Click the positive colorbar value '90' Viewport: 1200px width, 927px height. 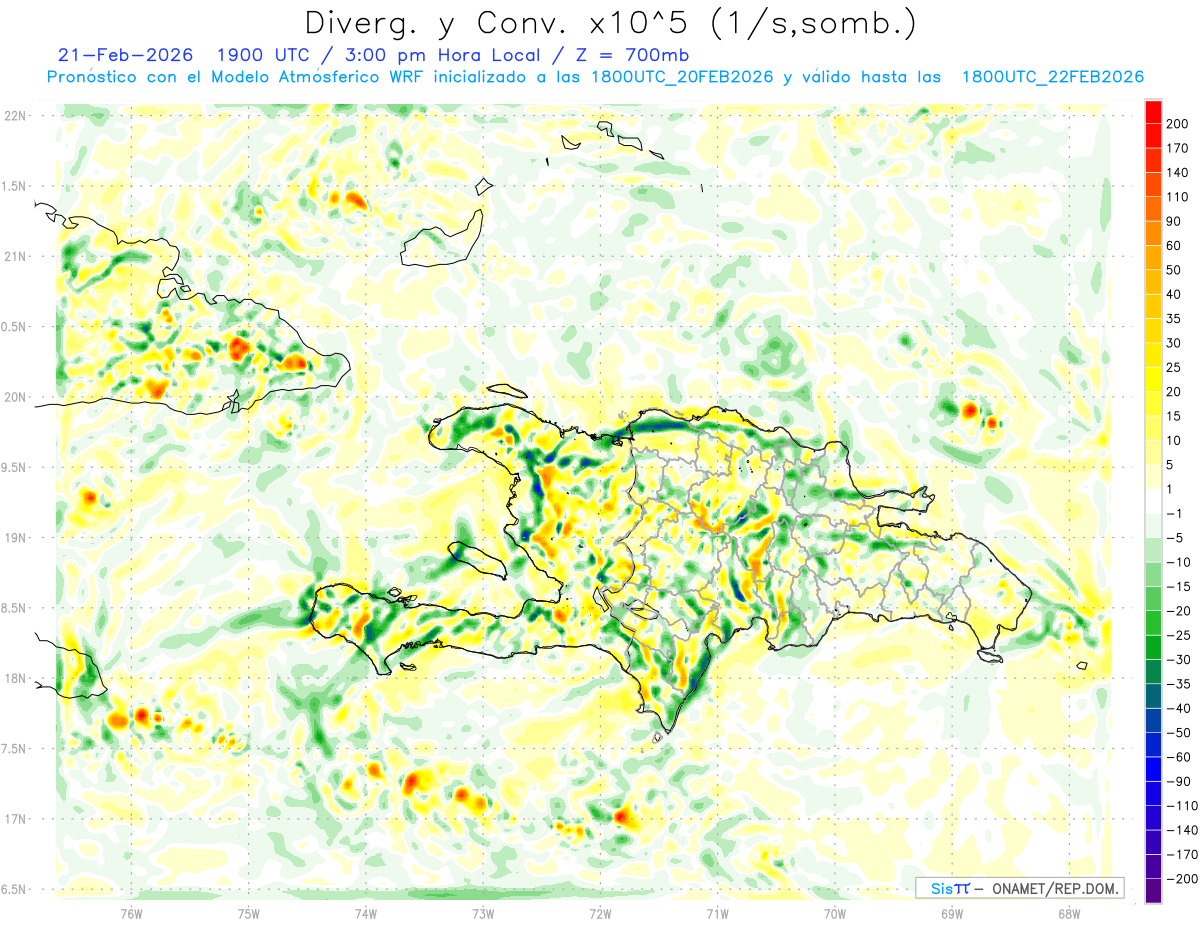coord(1175,222)
